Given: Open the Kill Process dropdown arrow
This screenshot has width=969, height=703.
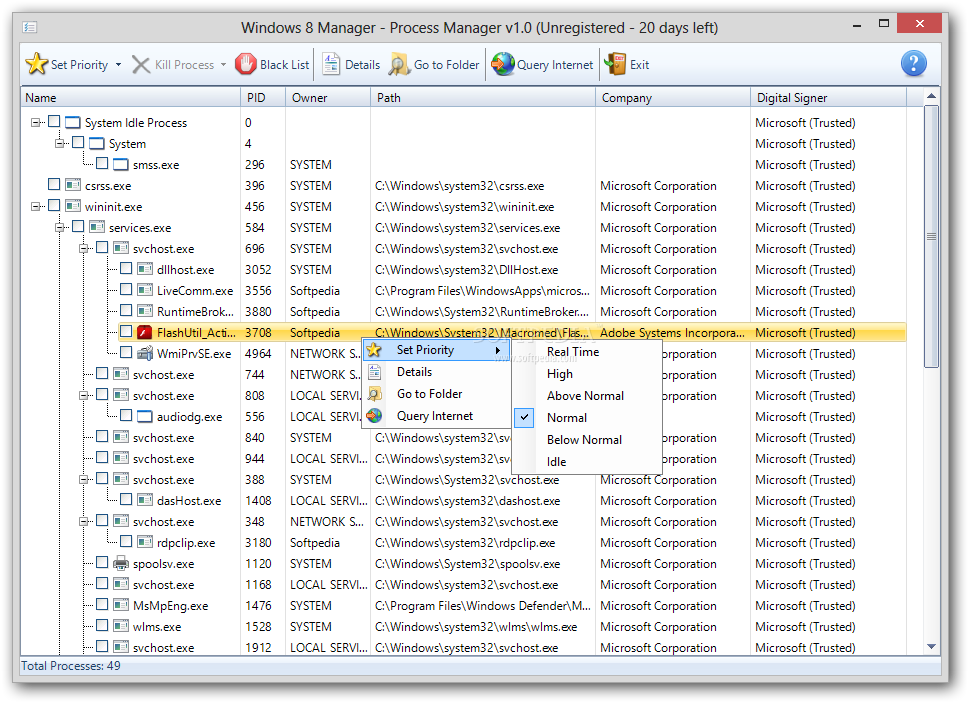Looking at the screenshot, I should [x=223, y=65].
